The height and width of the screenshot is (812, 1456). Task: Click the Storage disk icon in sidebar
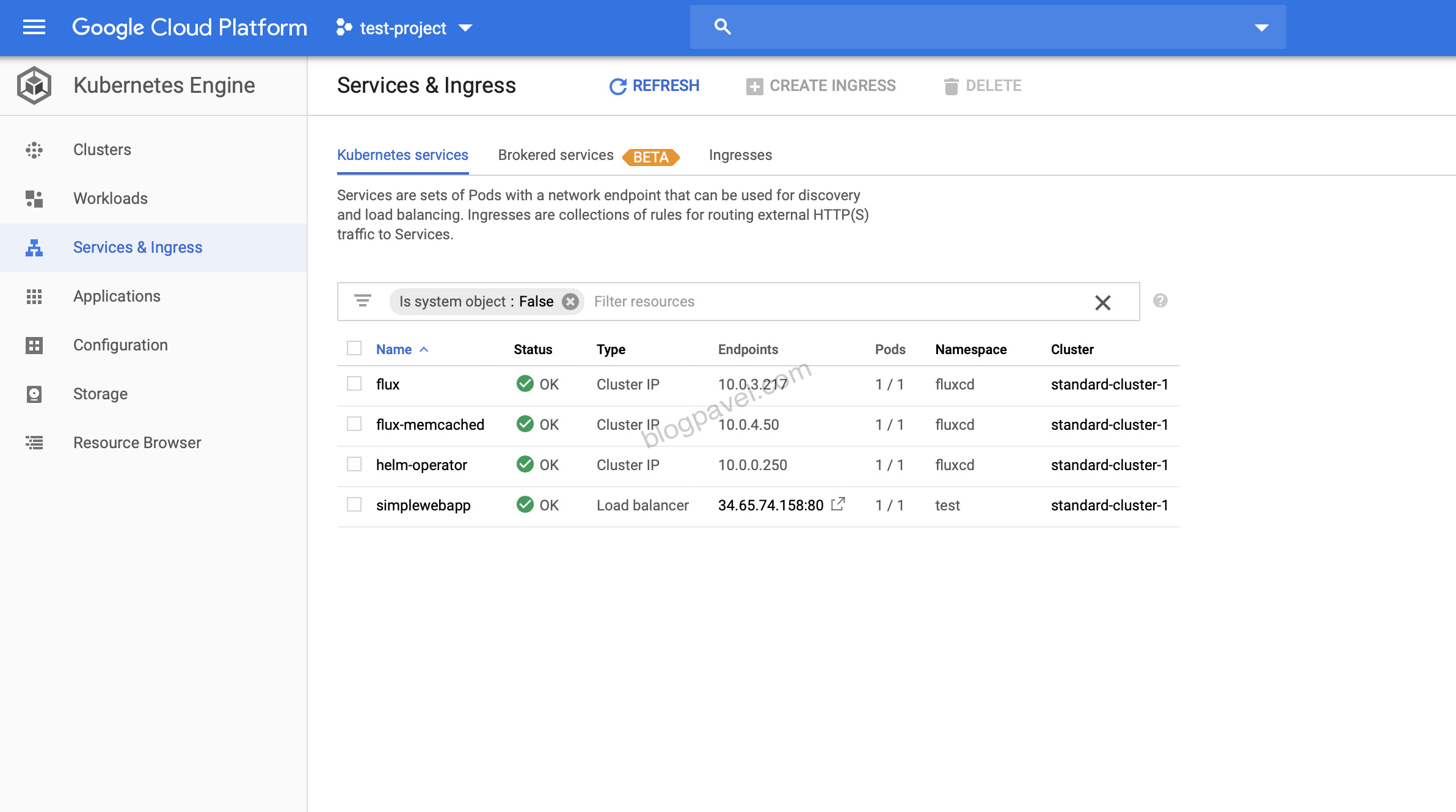click(x=34, y=394)
